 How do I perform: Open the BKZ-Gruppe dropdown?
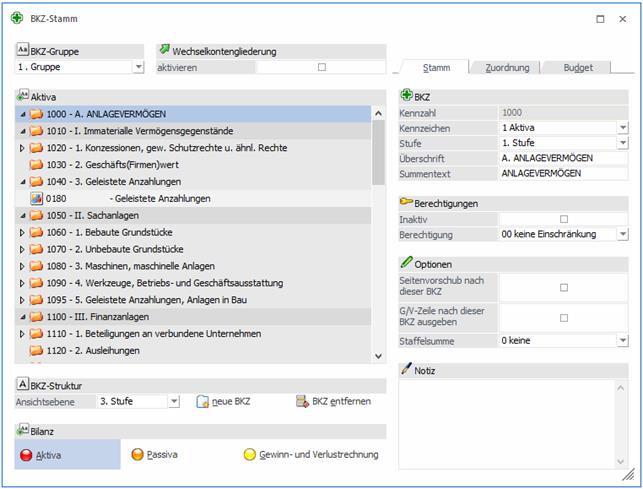[x=138, y=67]
